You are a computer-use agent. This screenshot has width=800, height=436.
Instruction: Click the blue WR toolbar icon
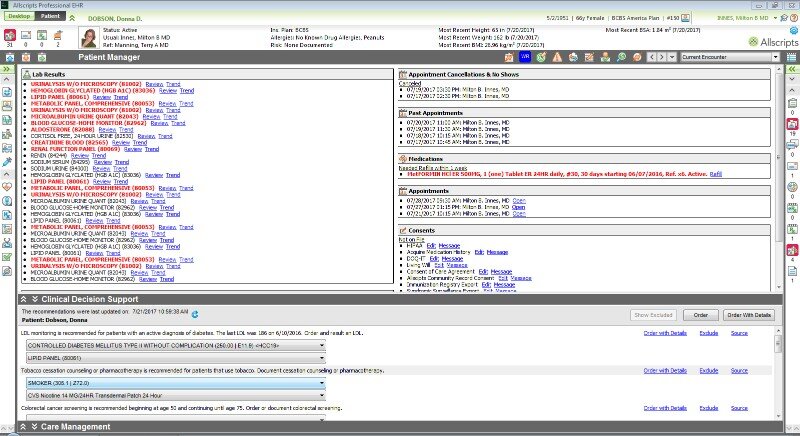[526, 58]
